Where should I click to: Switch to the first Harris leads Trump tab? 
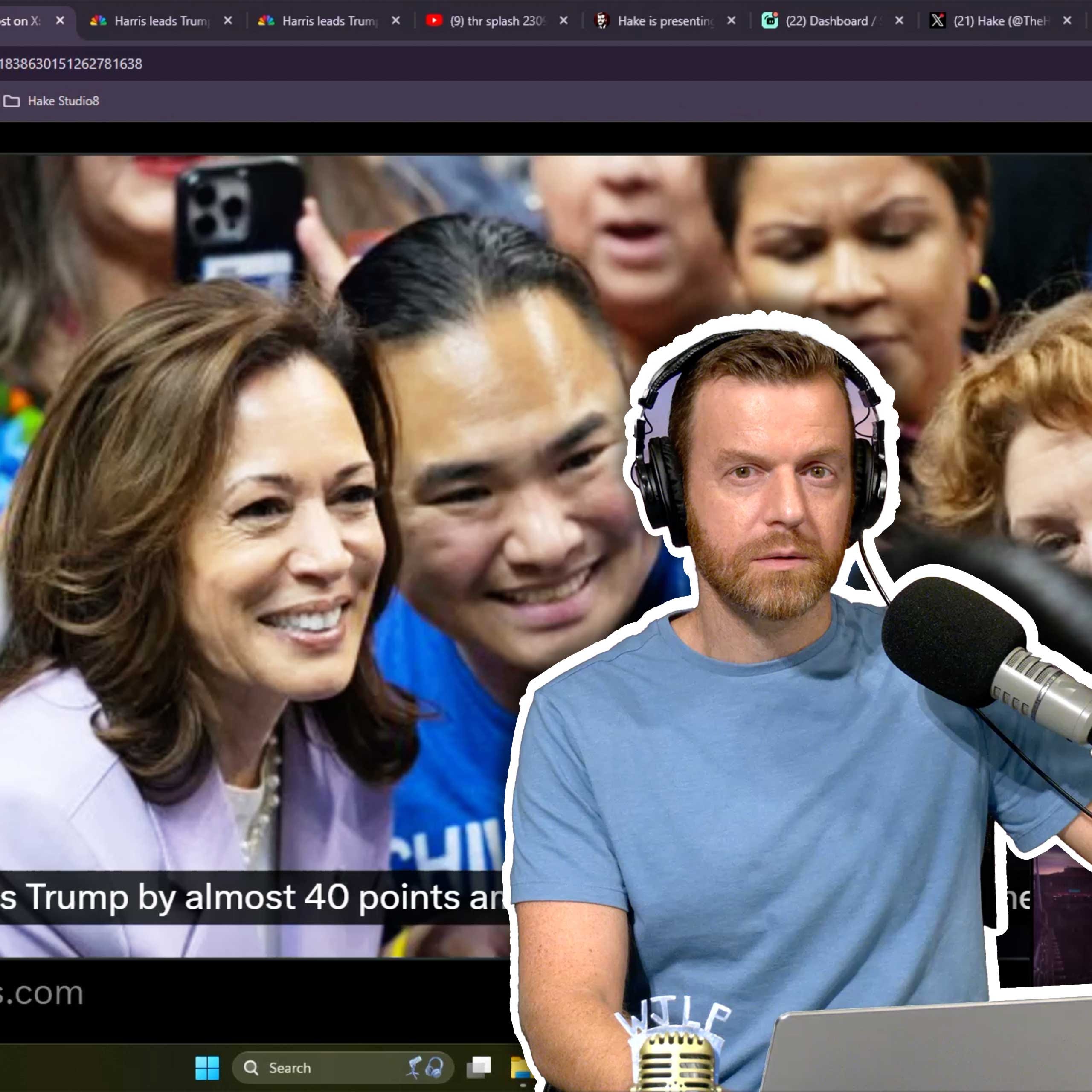161,21
